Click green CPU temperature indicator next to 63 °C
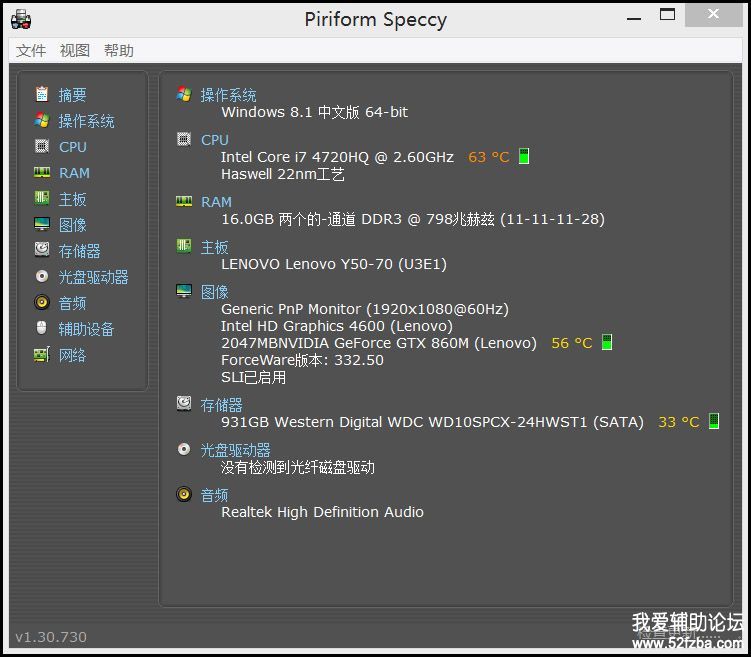Screen dimensions: 751x657 [x=524, y=156]
